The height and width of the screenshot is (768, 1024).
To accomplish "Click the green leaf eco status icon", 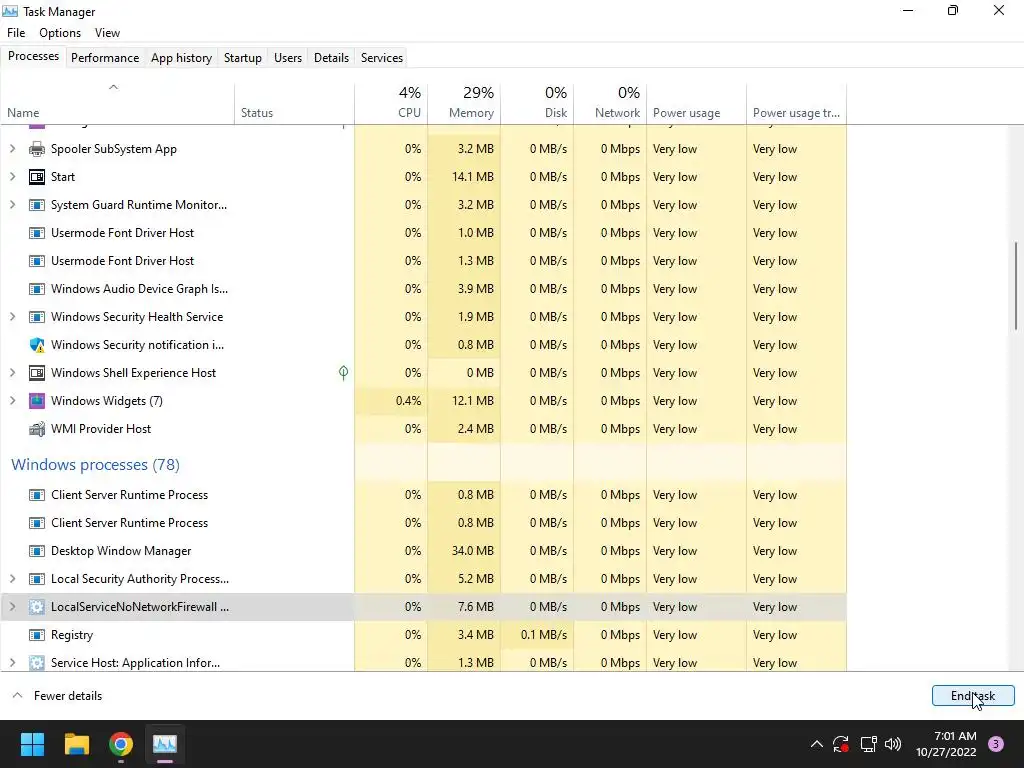I will click(x=344, y=373).
